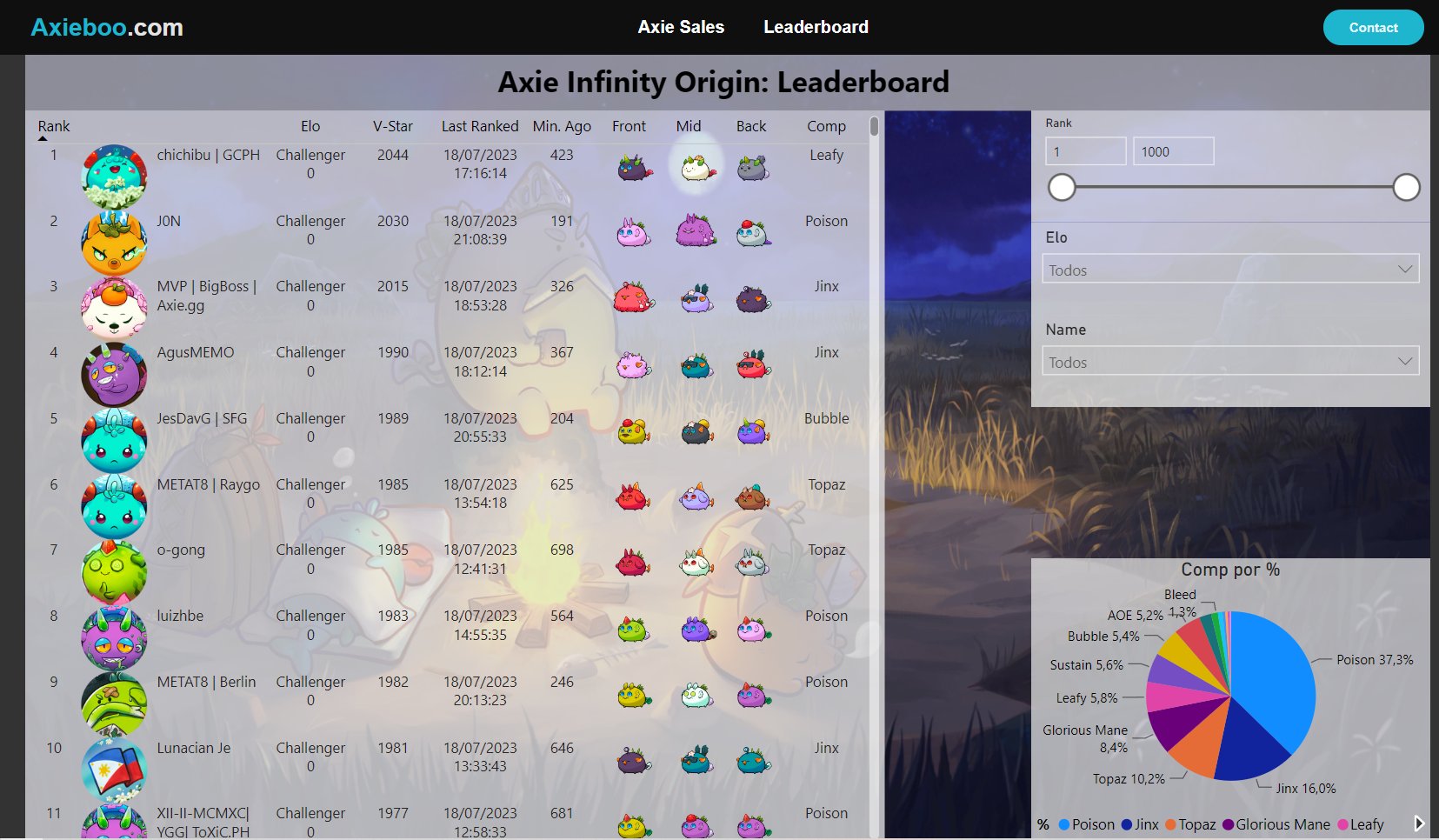The height and width of the screenshot is (840, 1439).
Task: Toggle Glorious Mane legend entry
Action: [x=1276, y=824]
